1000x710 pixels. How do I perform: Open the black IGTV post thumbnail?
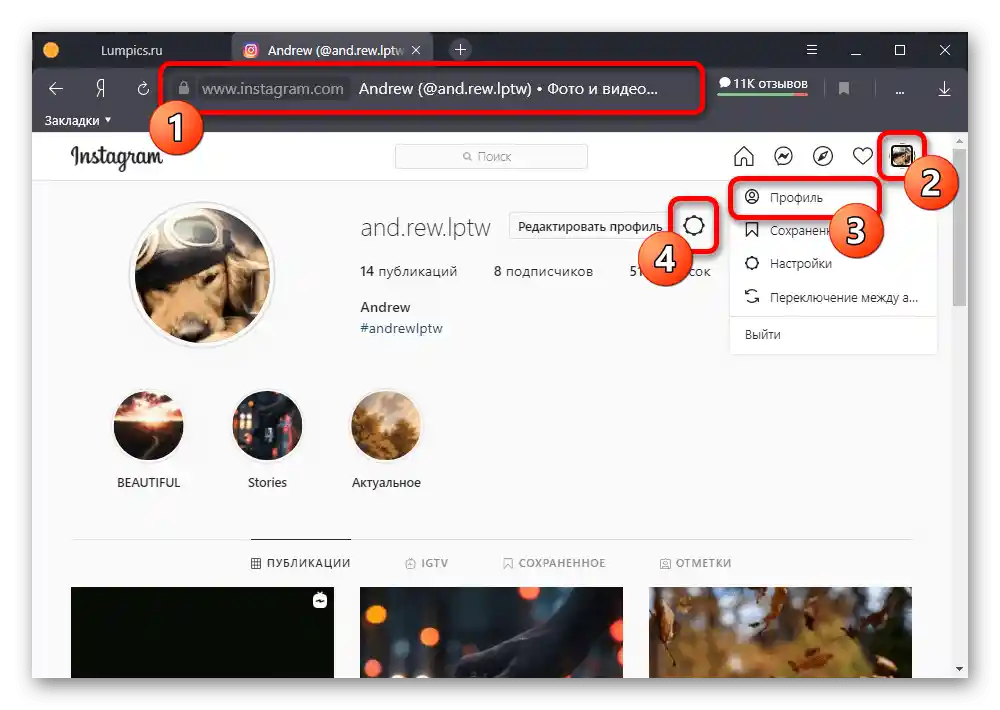pyautogui.click(x=202, y=632)
